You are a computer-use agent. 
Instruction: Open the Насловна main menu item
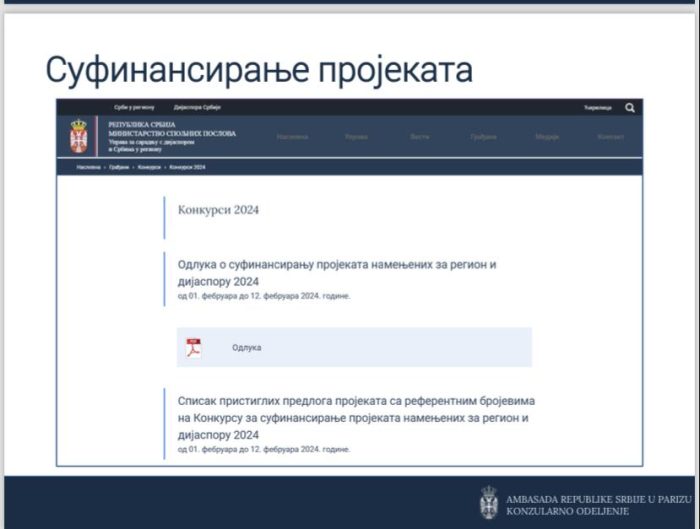click(x=292, y=136)
